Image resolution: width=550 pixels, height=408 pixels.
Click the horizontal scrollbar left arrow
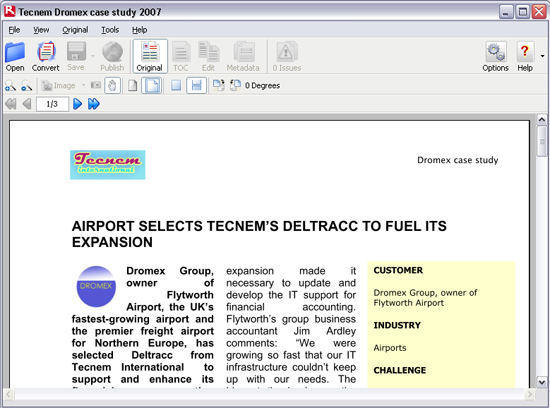point(9,394)
